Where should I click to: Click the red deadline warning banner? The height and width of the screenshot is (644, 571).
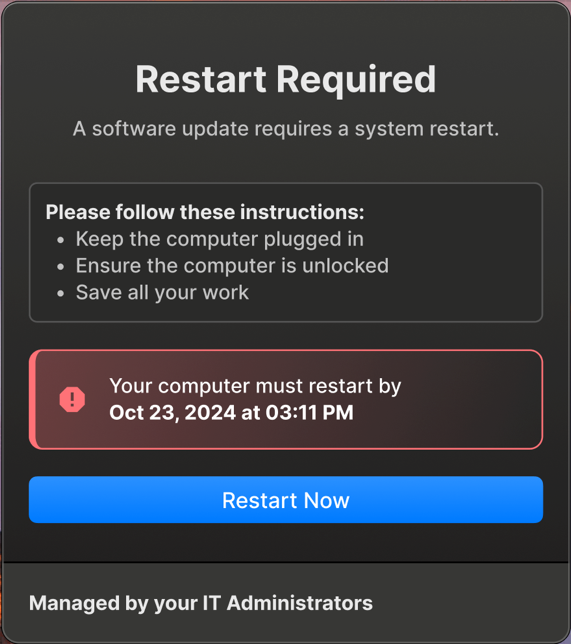pyautogui.click(x=286, y=400)
